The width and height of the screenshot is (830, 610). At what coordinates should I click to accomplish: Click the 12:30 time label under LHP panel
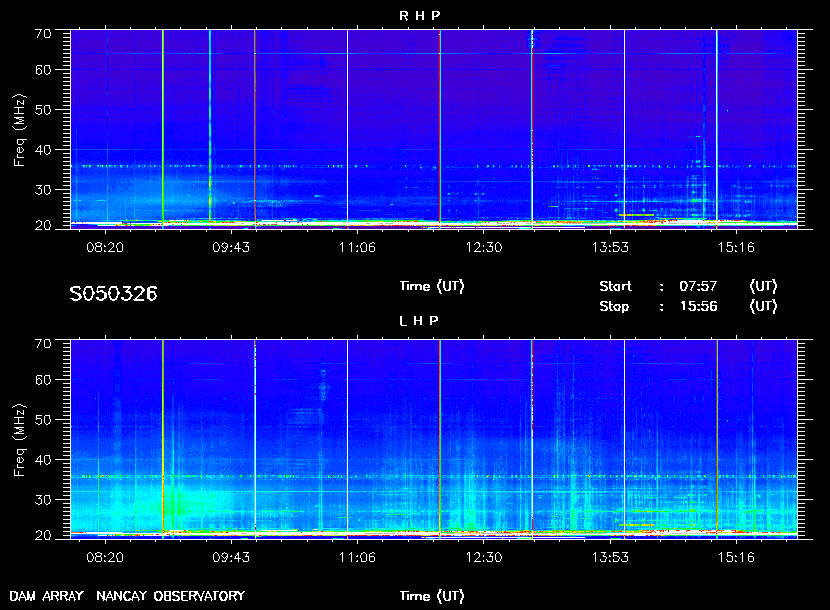(484, 557)
